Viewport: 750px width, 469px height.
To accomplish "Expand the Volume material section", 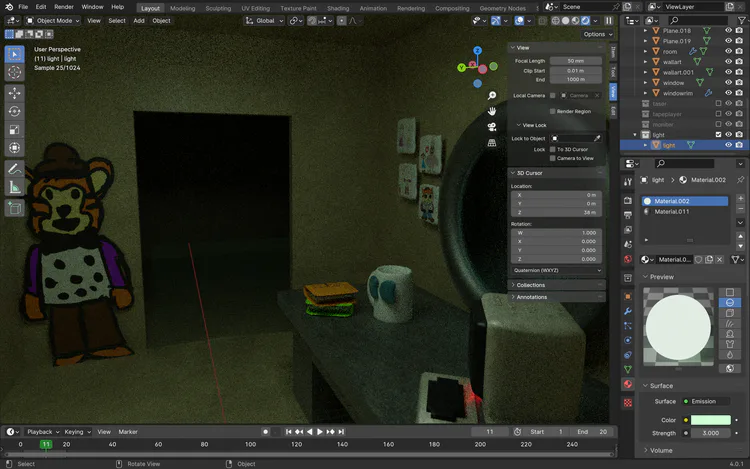I will tap(660, 451).
